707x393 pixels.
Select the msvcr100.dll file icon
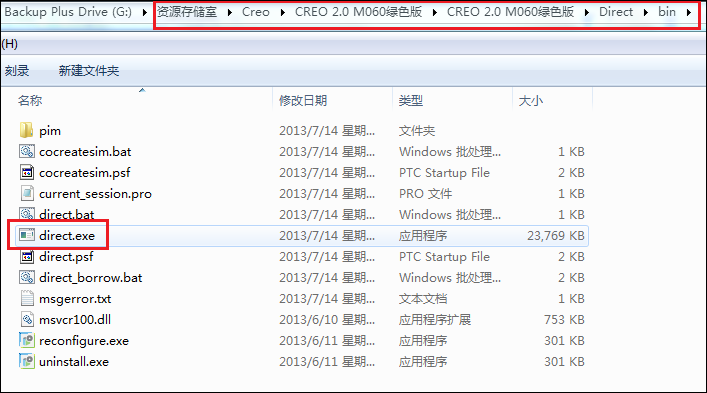point(27,319)
